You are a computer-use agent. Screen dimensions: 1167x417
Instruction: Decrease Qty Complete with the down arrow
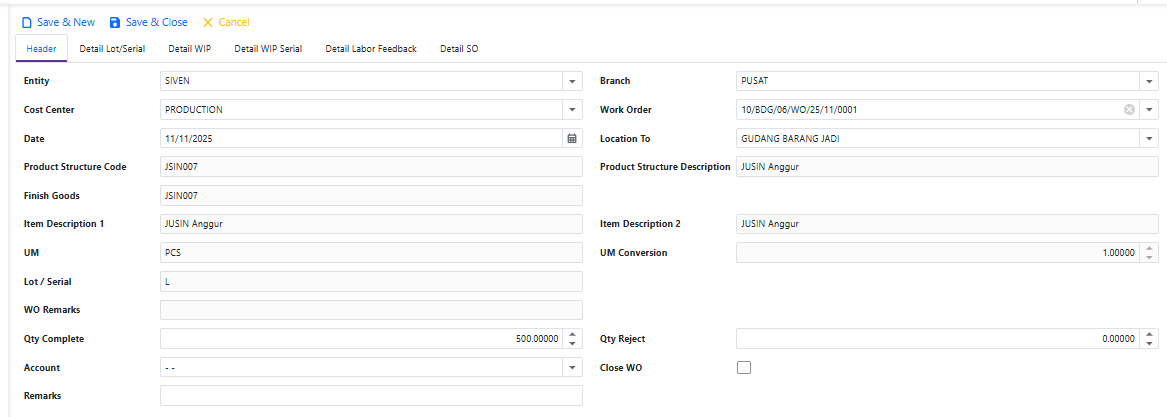pyautogui.click(x=572, y=343)
